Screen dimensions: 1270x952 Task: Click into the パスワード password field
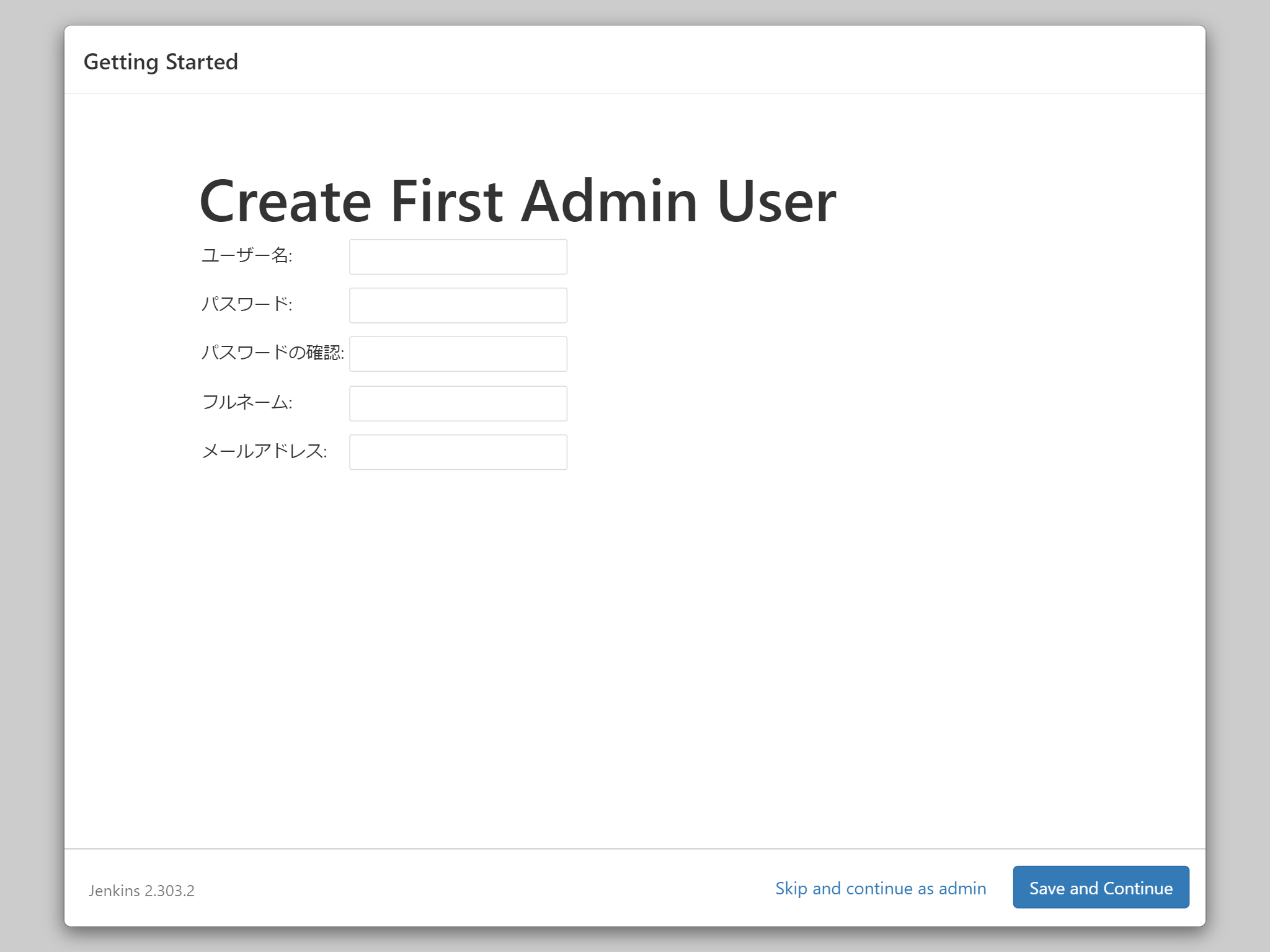tap(458, 305)
